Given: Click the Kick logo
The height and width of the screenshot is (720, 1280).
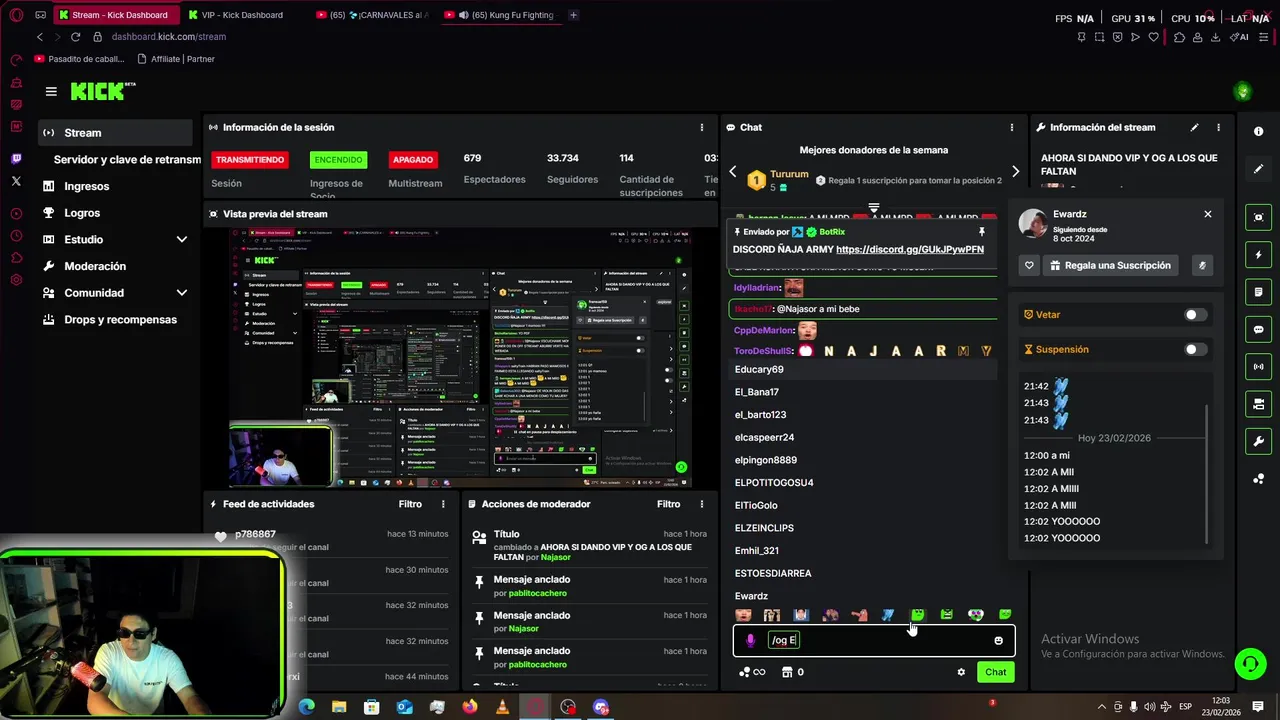Looking at the screenshot, I should click(x=100, y=91).
